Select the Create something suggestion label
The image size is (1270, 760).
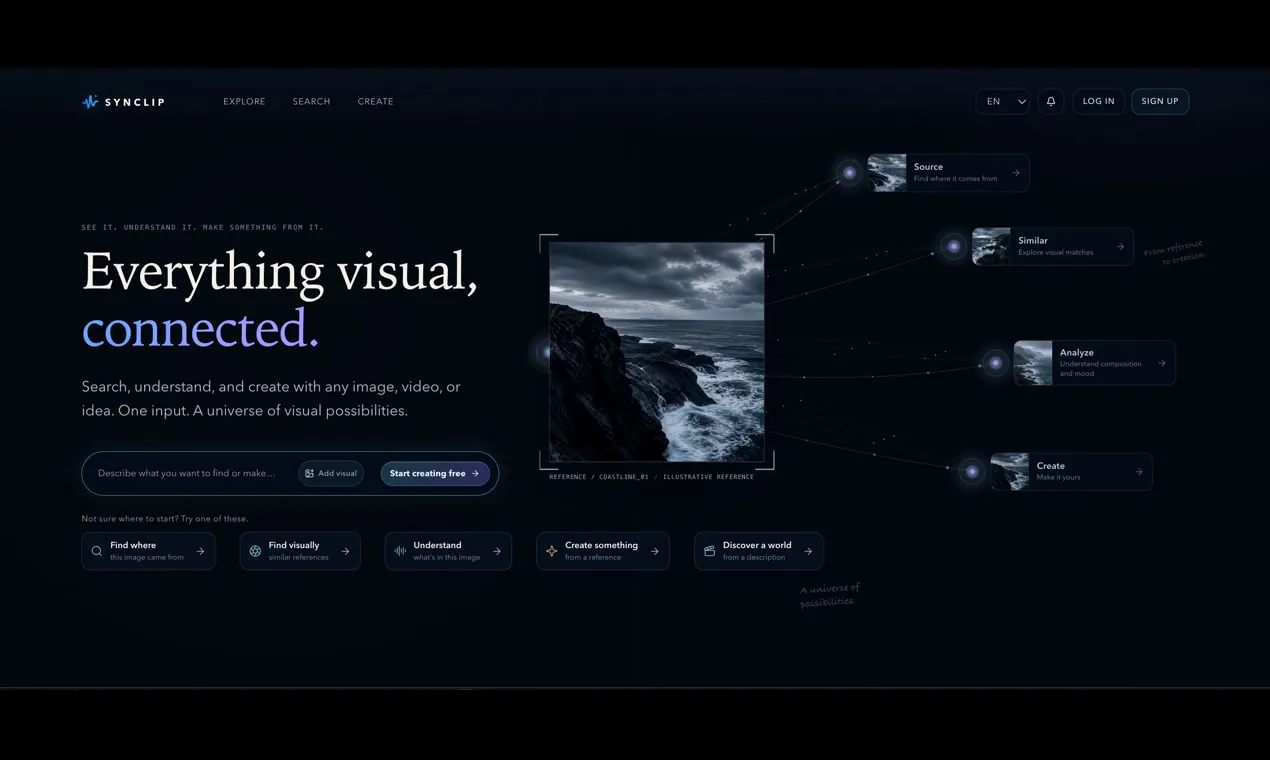601,545
